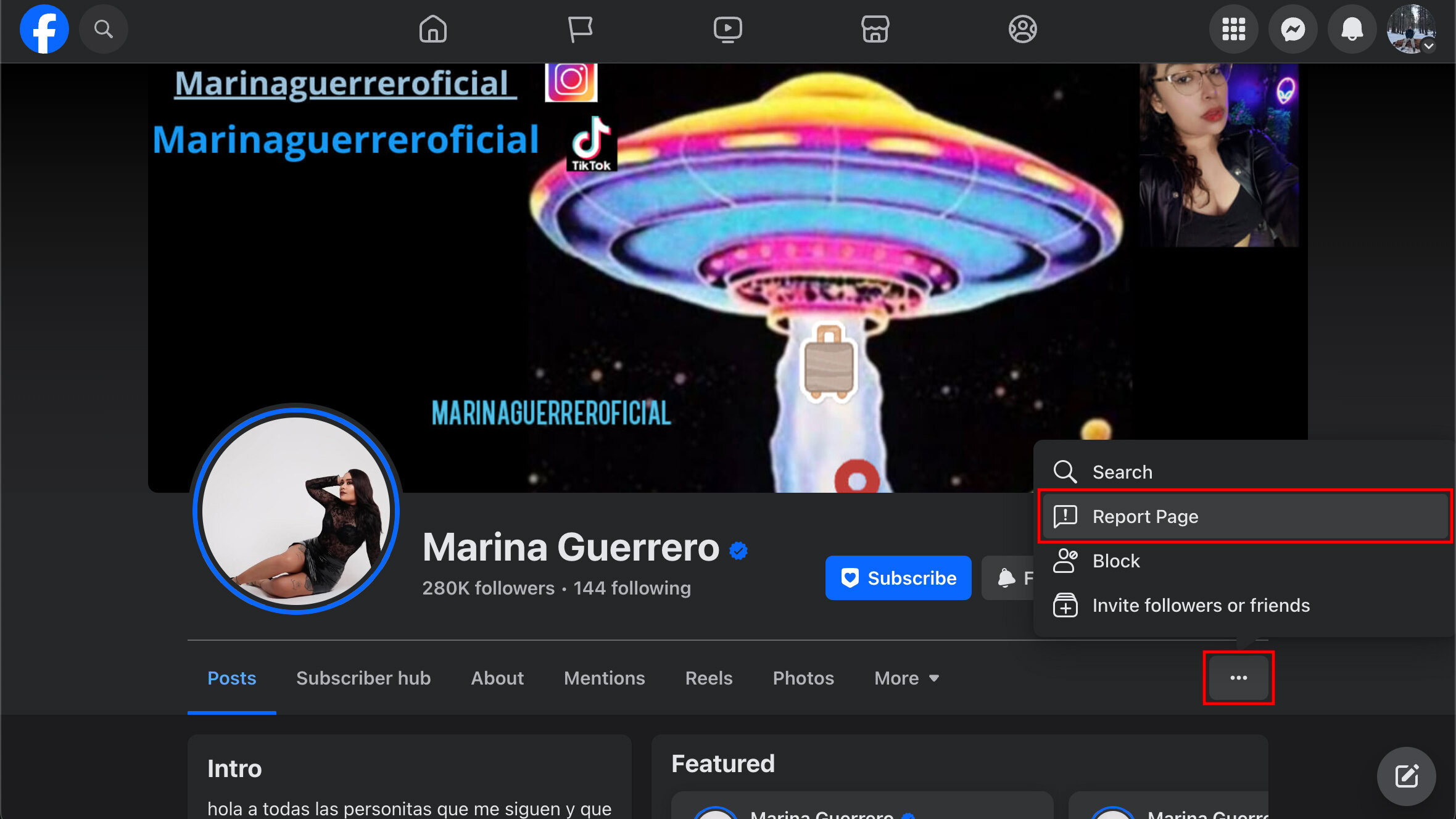Open Marketplace storefront icon
Image resolution: width=1456 pixels, height=819 pixels.
pos(875,29)
